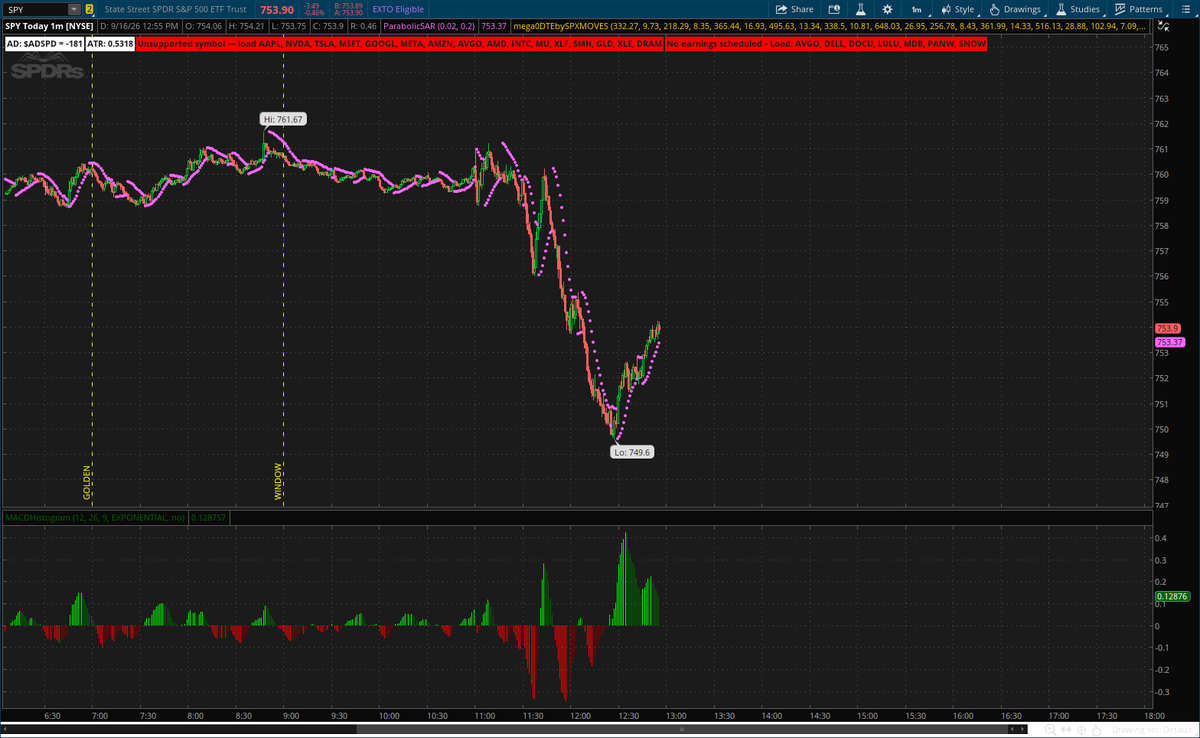This screenshot has width=1200, height=738.
Task: Click the D: 9/16/26 12:55 PM data label
Action: 139,26
